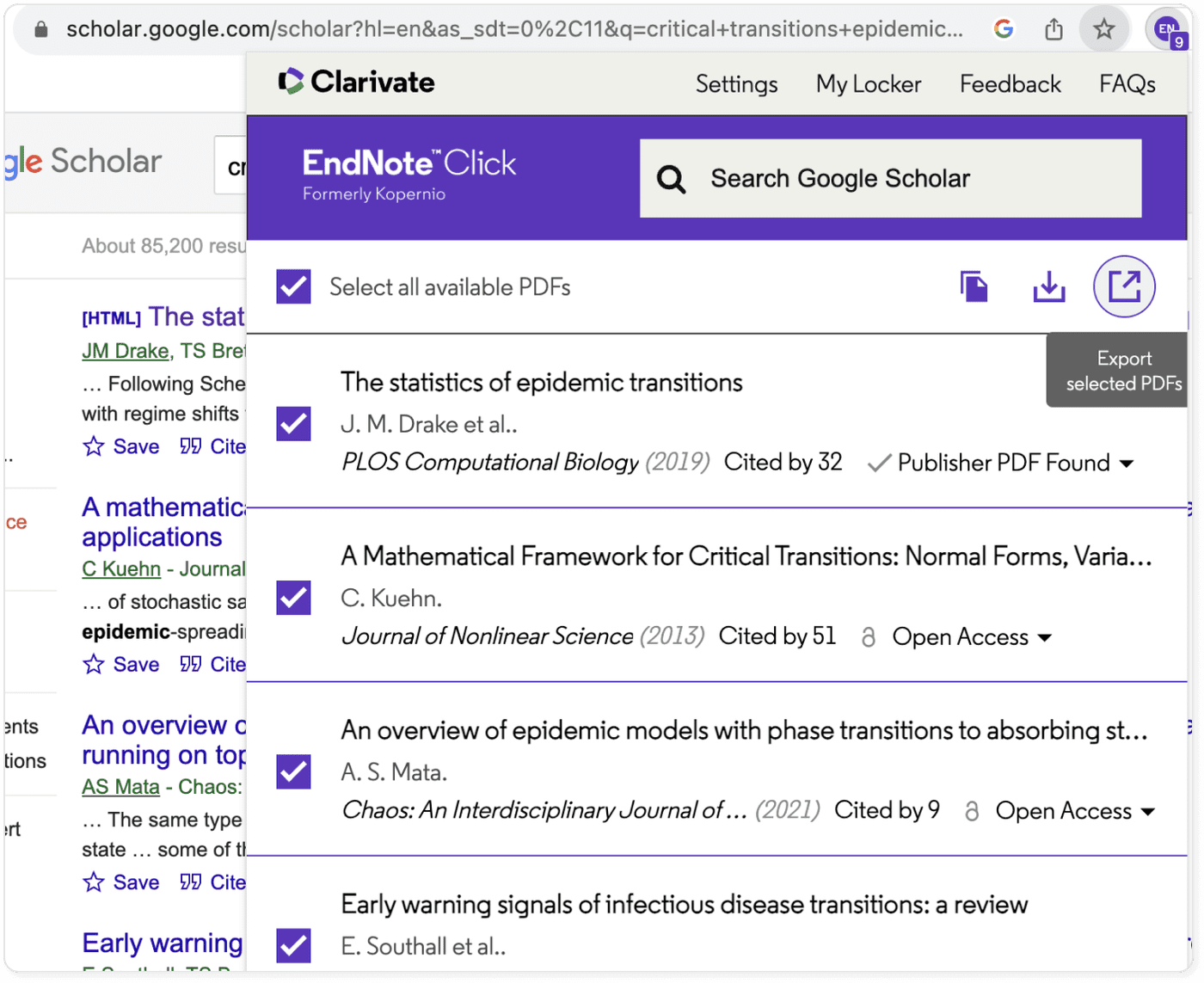Viewport: 1204px width, 983px height.
Task: Open JM Drake's author profile
Action: [125, 350]
